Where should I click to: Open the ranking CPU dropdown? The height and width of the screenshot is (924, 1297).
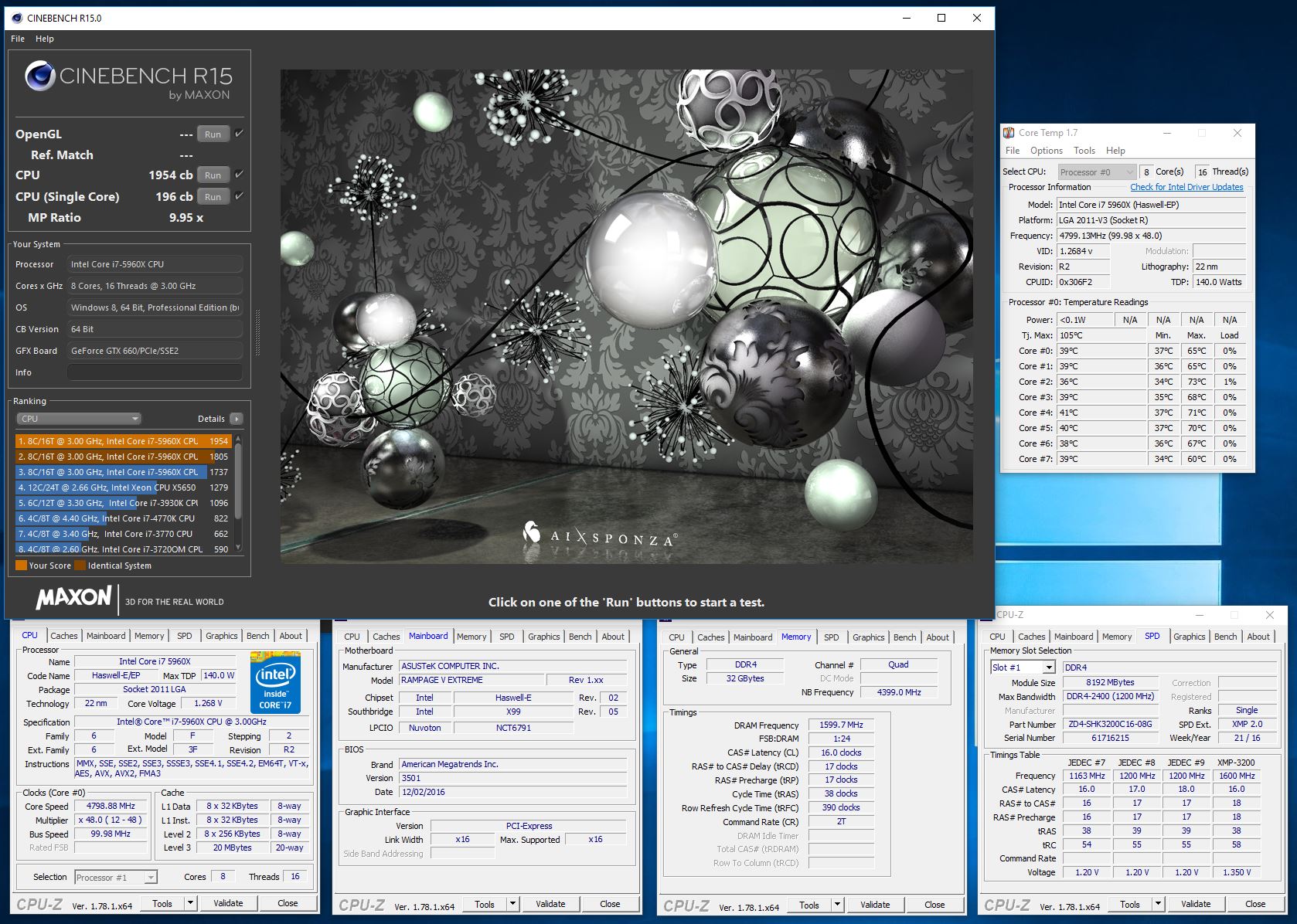[x=79, y=419]
